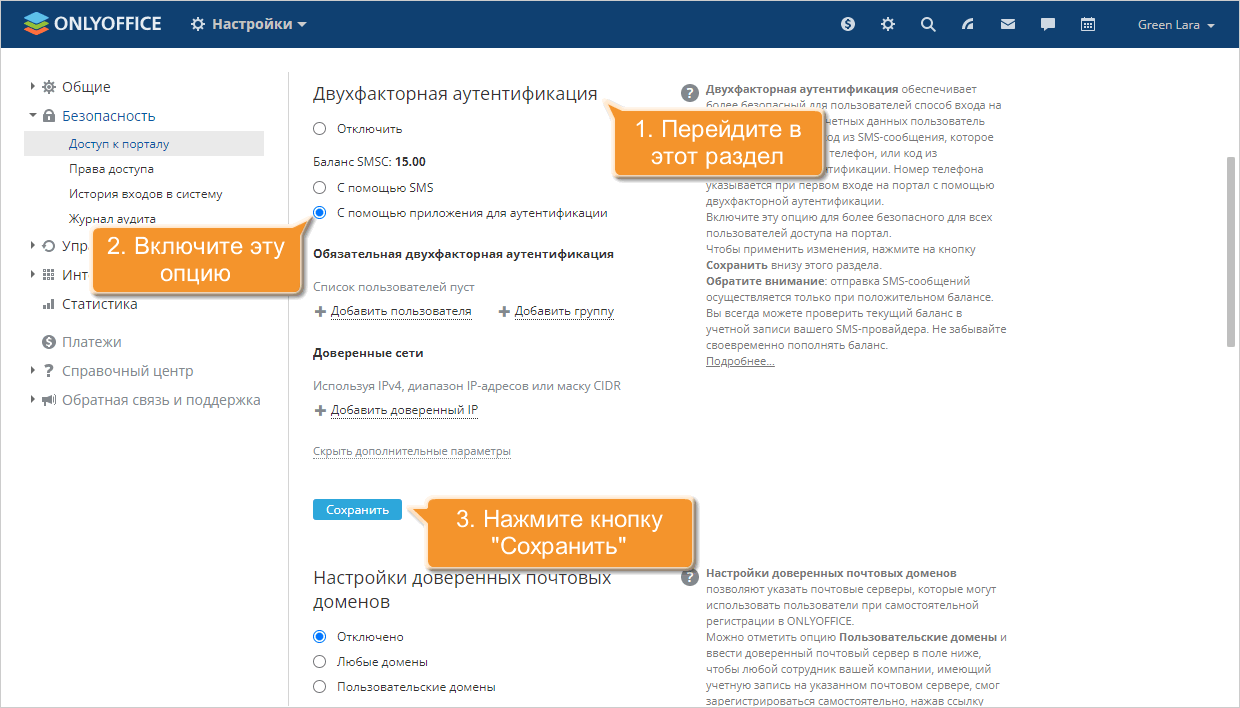The width and height of the screenshot is (1240, 708).
Task: Open the Подробнее... help link
Action: (x=740, y=361)
